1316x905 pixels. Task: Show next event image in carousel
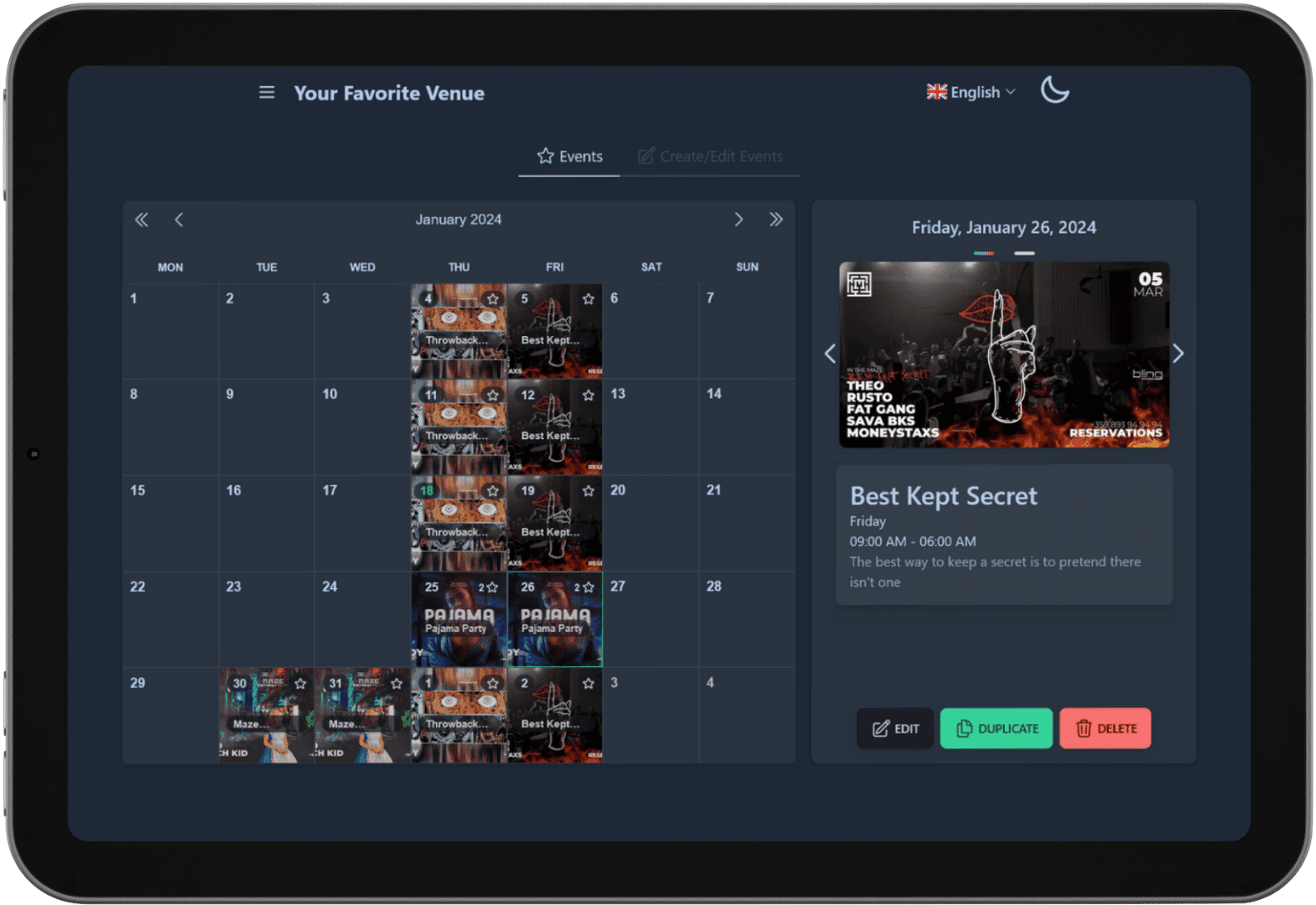(x=1178, y=354)
